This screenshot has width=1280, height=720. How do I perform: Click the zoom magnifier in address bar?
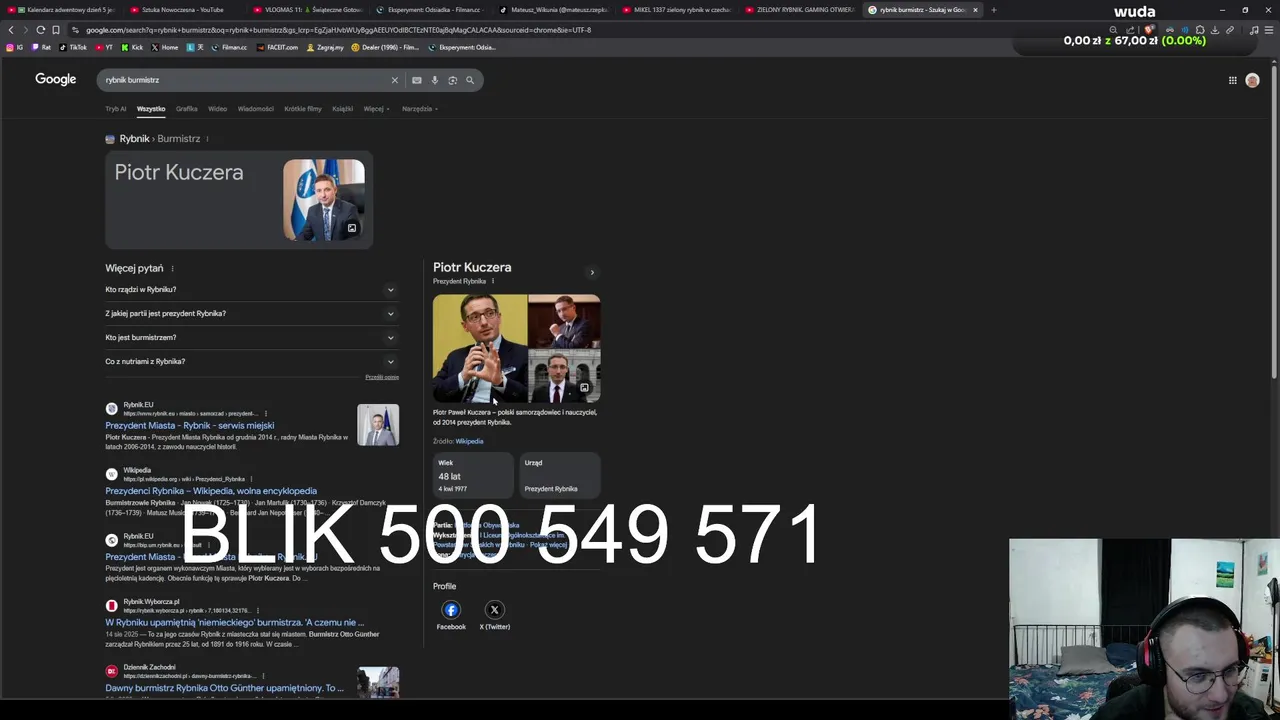point(1113,30)
